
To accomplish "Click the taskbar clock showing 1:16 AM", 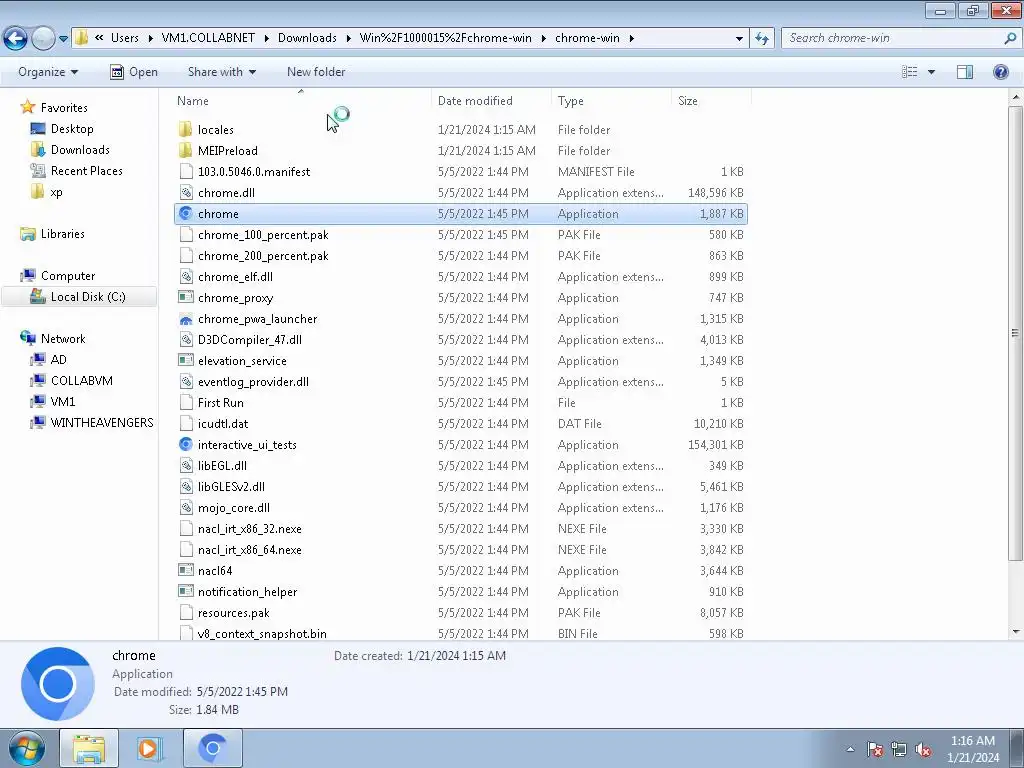I will coord(973,748).
